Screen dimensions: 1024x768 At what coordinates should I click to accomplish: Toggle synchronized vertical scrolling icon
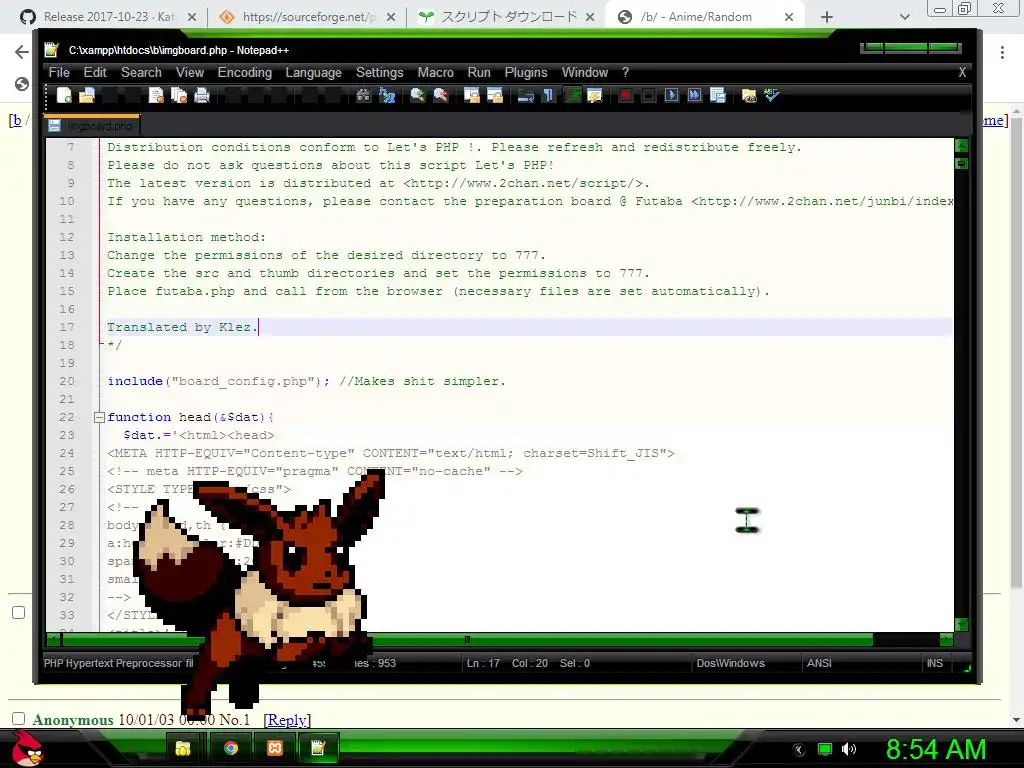[472, 95]
